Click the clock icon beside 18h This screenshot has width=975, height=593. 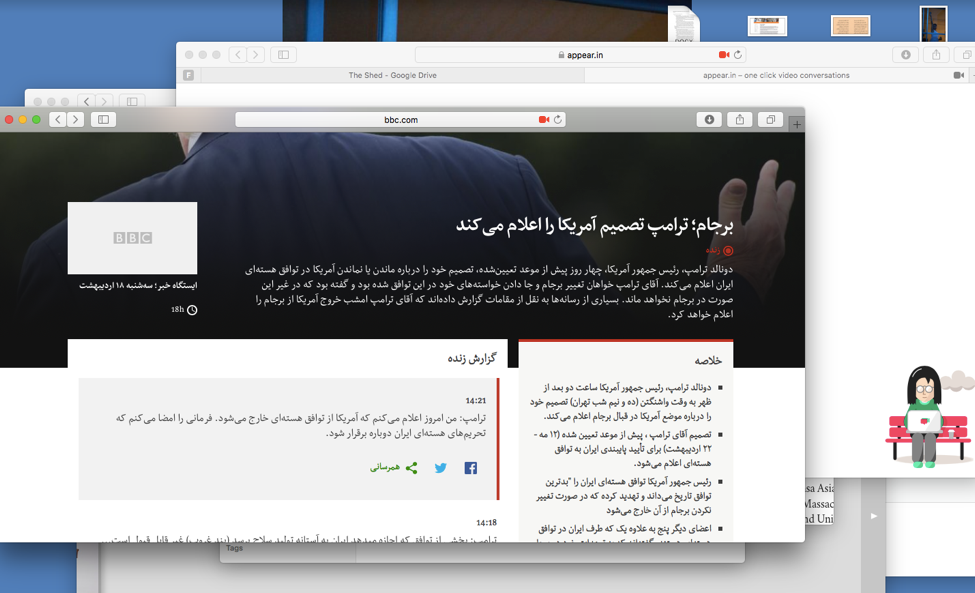(x=192, y=310)
